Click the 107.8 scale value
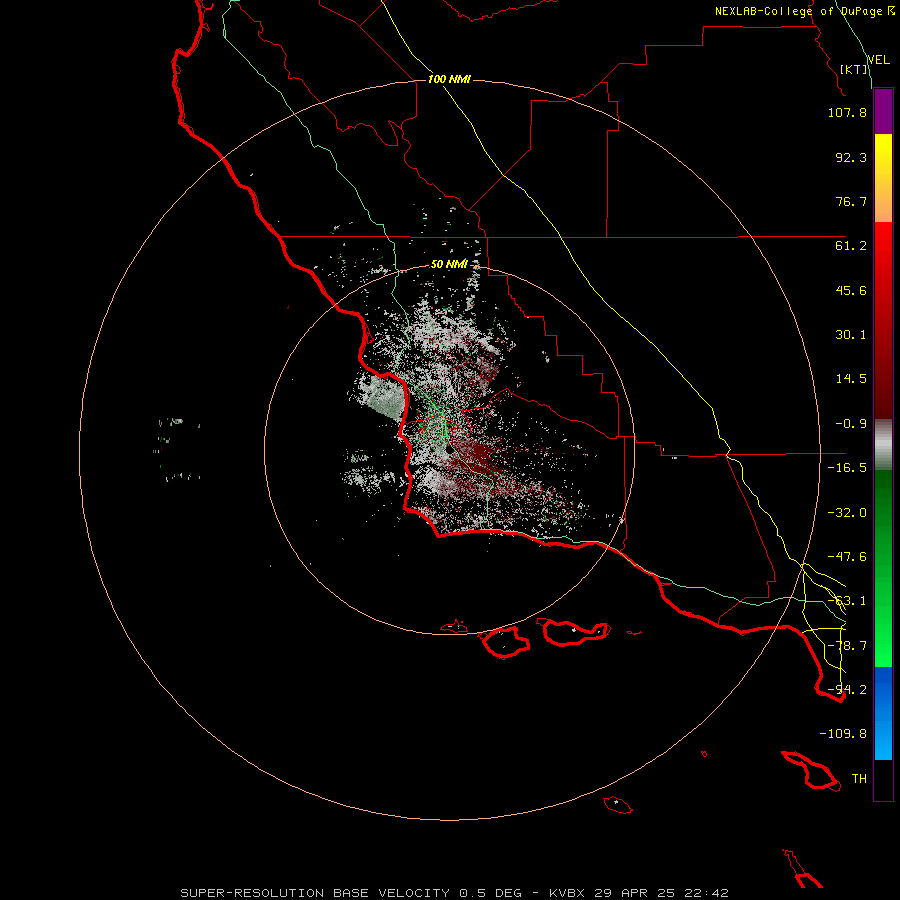Image resolution: width=900 pixels, height=900 pixels. pyautogui.click(x=847, y=112)
